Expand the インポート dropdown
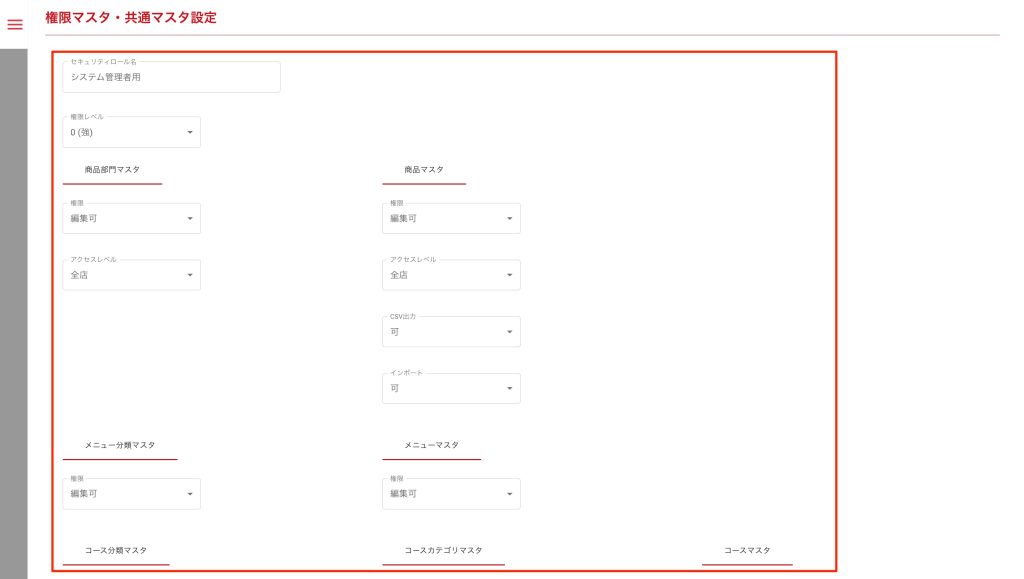1024x579 pixels. tap(451, 388)
